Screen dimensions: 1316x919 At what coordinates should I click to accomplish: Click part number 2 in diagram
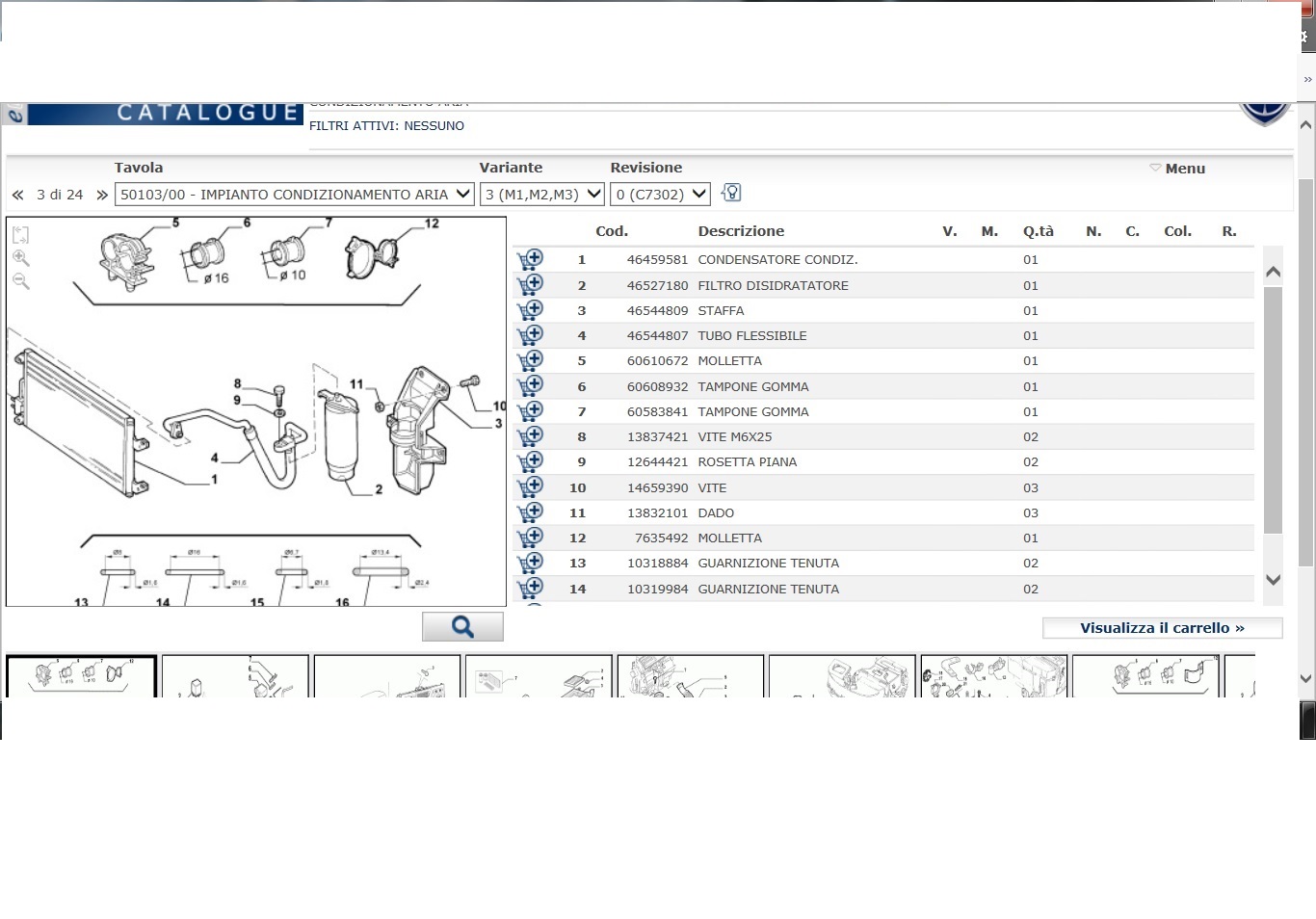click(x=379, y=489)
